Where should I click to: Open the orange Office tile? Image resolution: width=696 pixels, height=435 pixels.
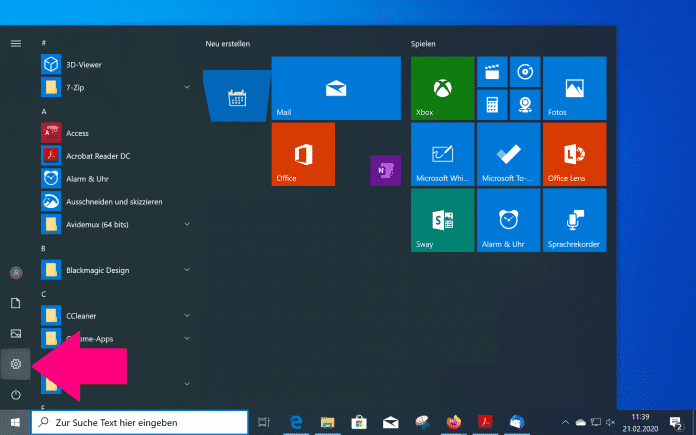tap(303, 154)
